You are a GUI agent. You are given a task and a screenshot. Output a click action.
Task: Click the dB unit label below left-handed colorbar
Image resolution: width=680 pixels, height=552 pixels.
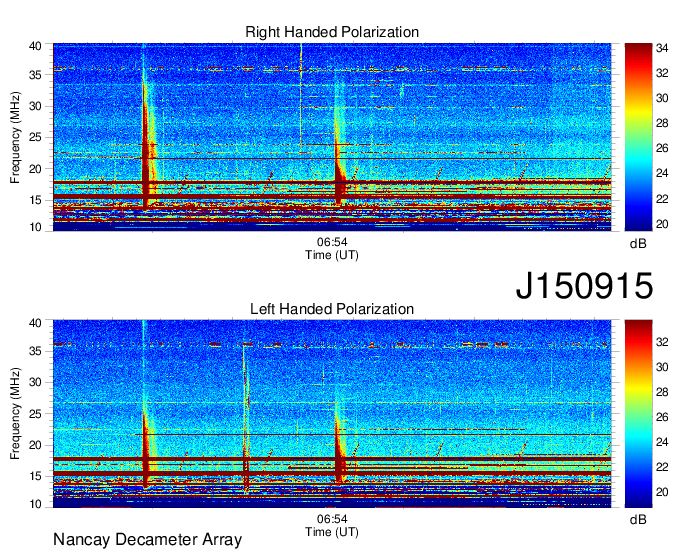coord(638,520)
